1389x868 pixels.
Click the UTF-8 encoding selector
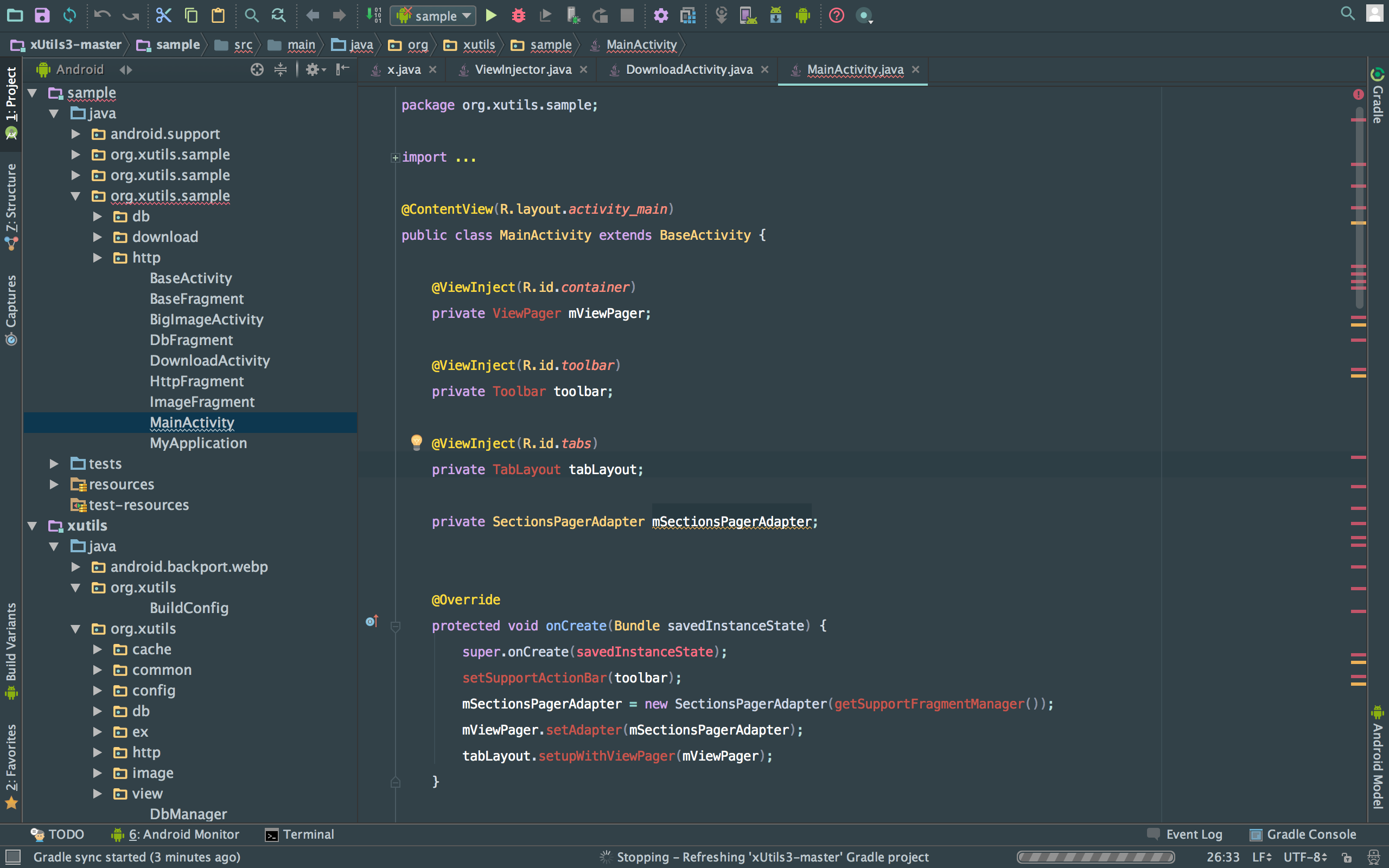tap(1304, 857)
